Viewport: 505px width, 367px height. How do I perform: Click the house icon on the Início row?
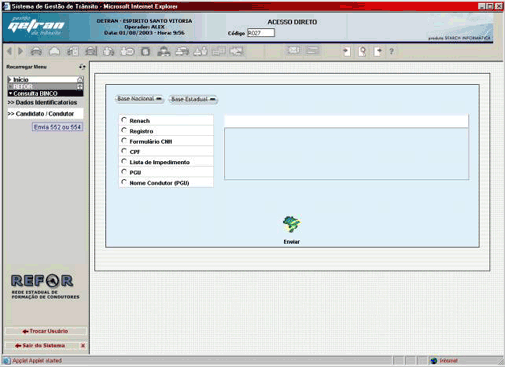point(80,80)
